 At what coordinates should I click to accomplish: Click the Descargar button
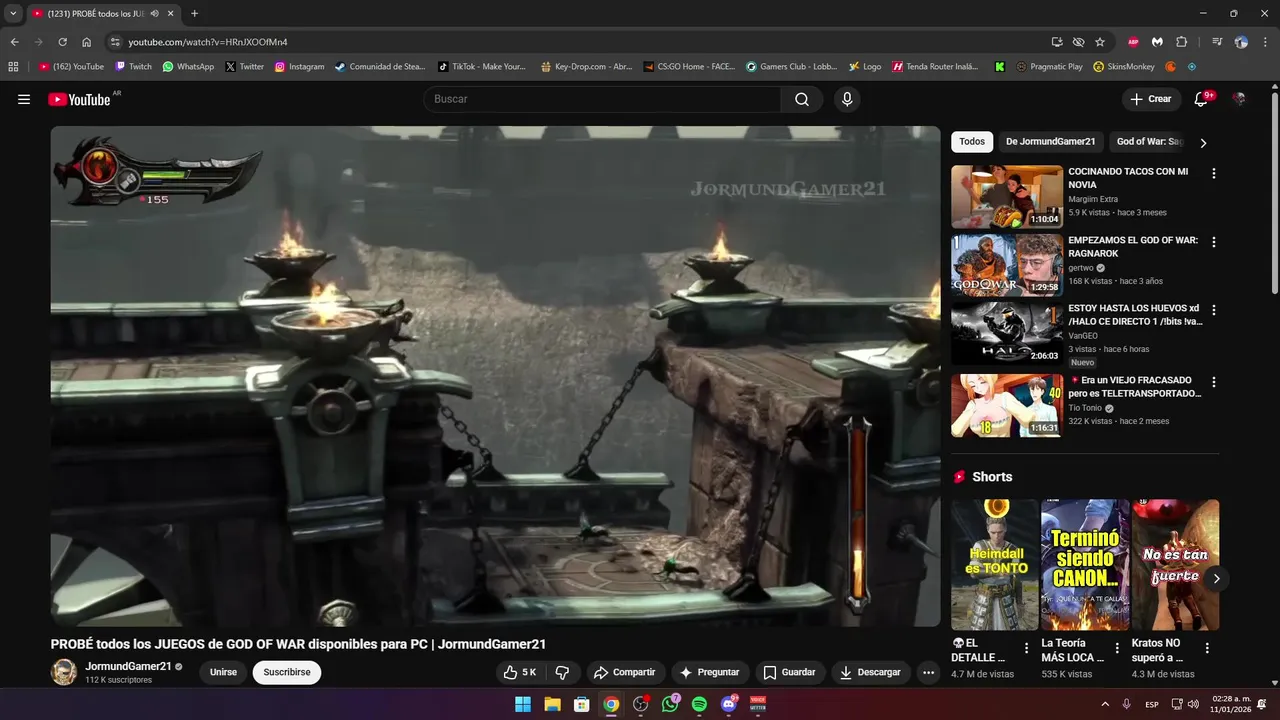(x=870, y=672)
